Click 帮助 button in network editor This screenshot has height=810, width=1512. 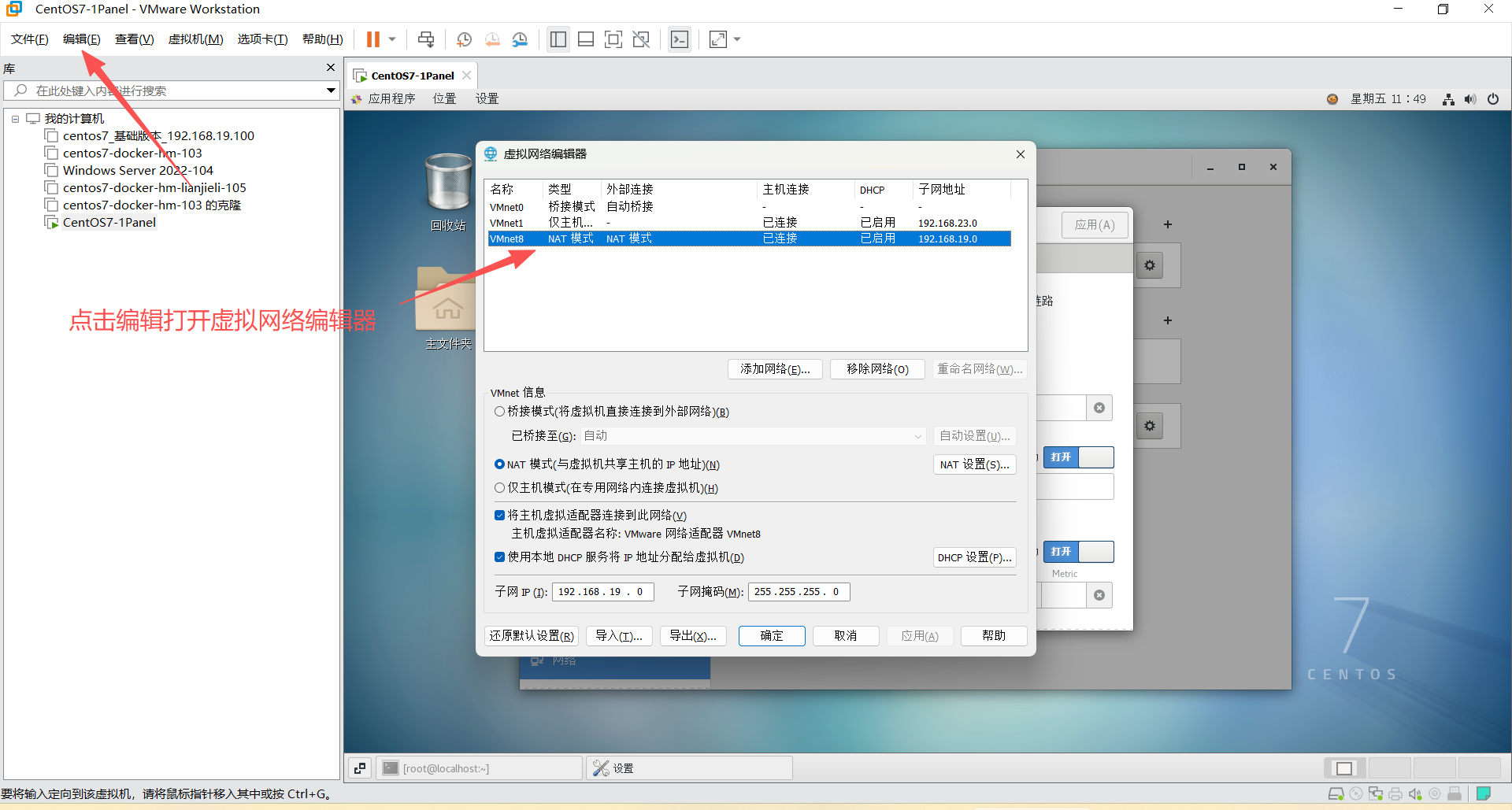pyautogui.click(x=994, y=636)
